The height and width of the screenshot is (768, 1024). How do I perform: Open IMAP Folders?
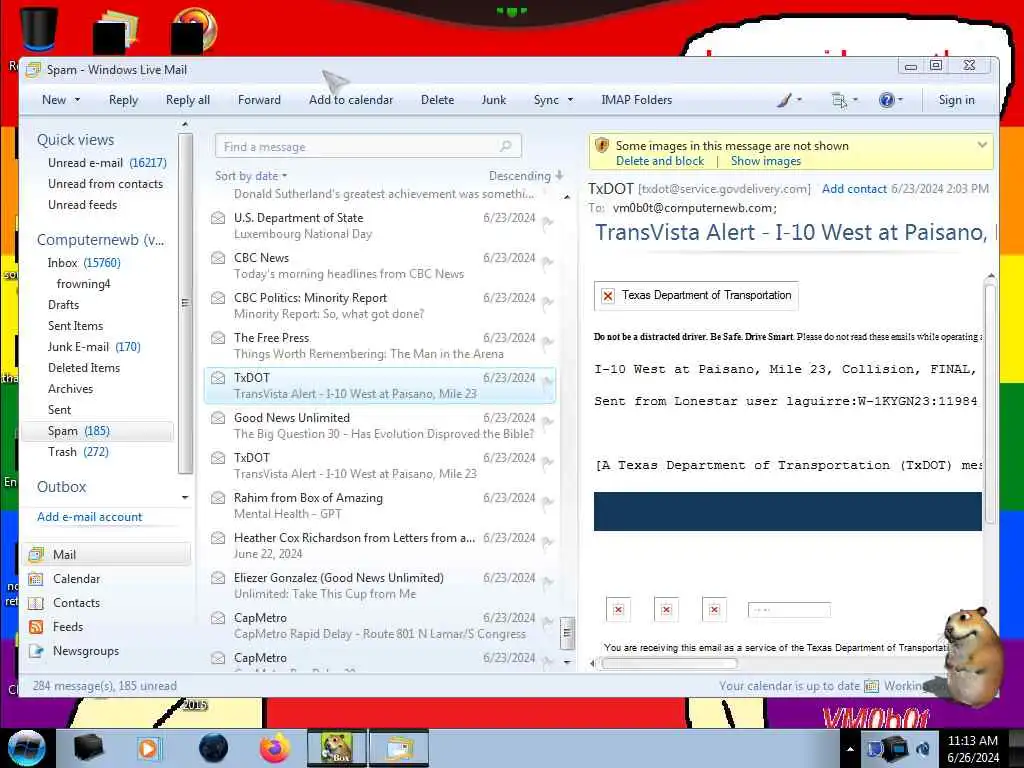636,100
